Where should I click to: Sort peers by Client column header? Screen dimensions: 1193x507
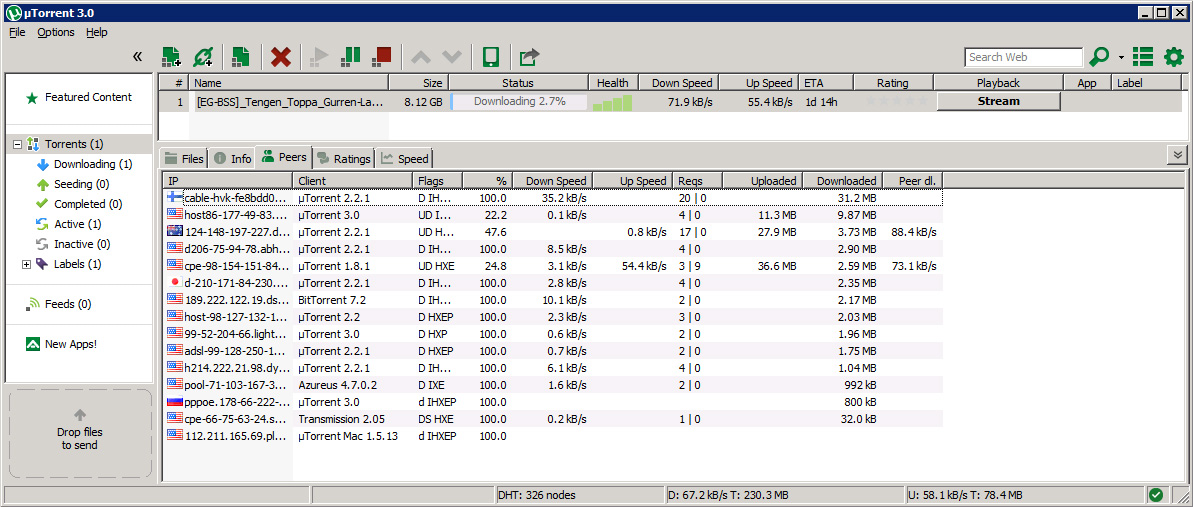tap(354, 180)
